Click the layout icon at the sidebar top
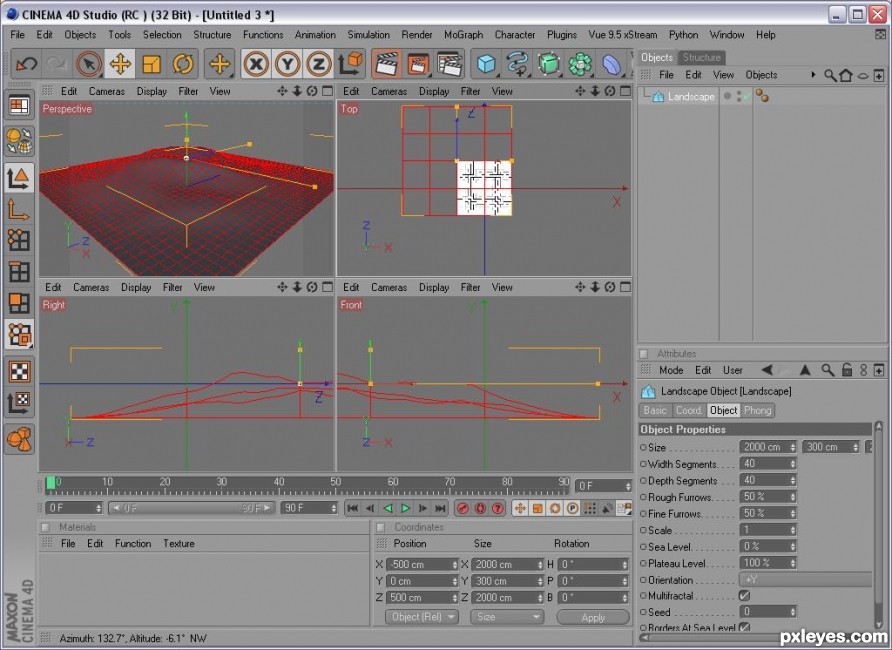The width and height of the screenshot is (892, 650). [x=19, y=106]
